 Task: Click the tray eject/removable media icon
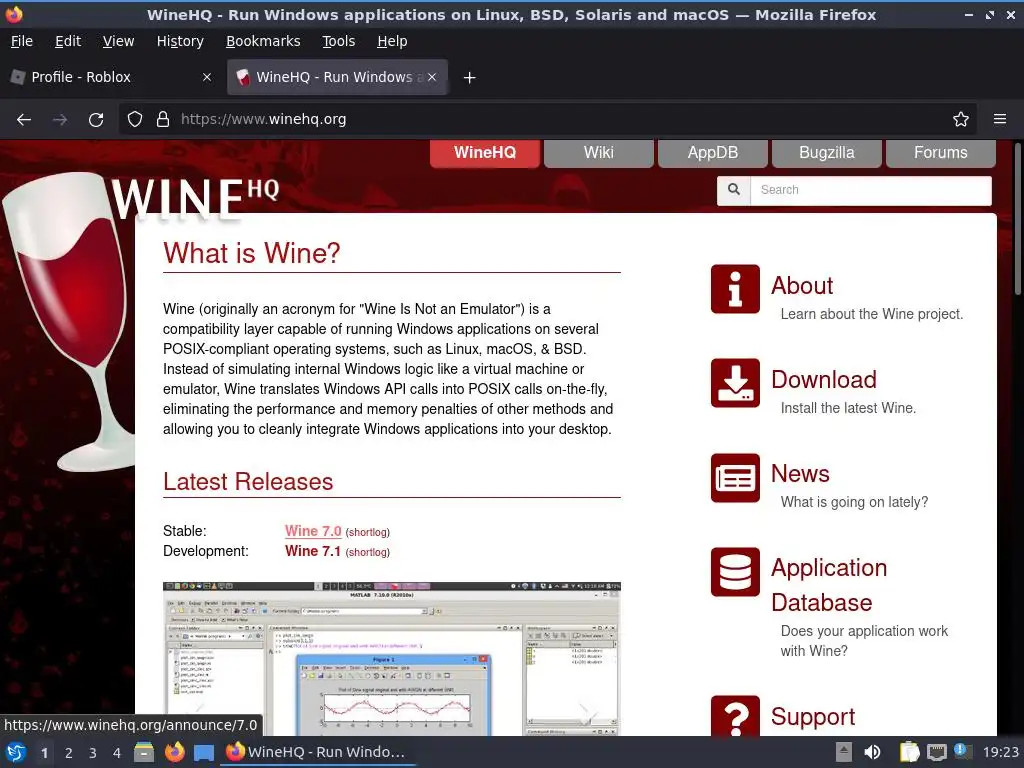pyautogui.click(x=844, y=752)
